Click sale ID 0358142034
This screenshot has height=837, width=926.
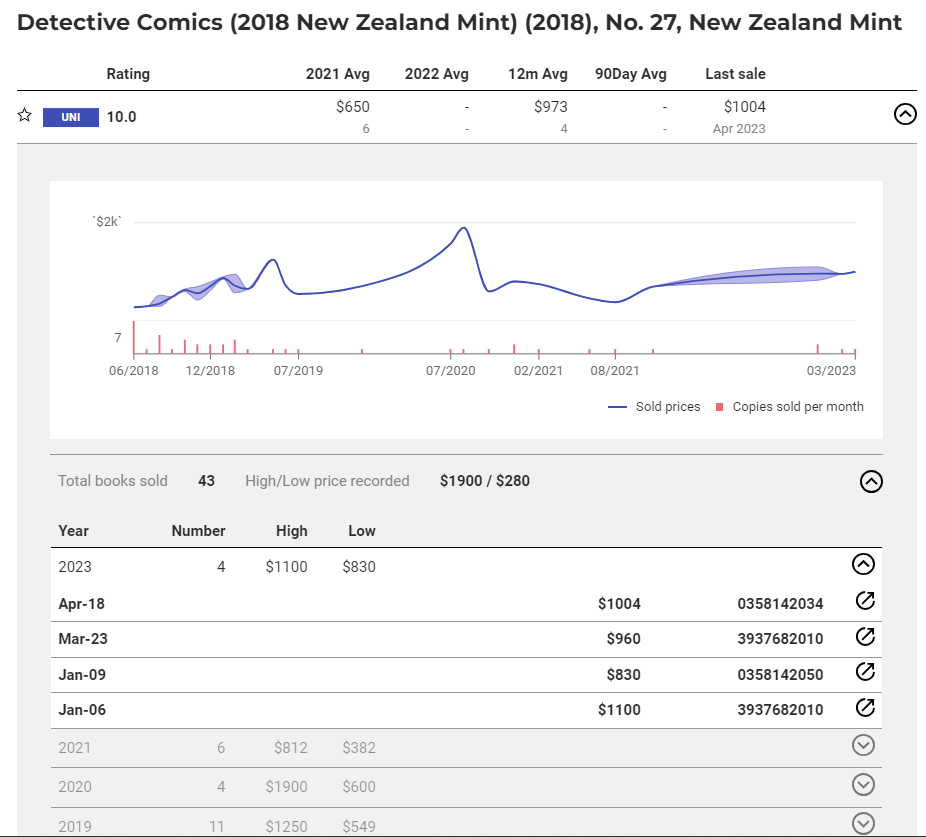(780, 603)
